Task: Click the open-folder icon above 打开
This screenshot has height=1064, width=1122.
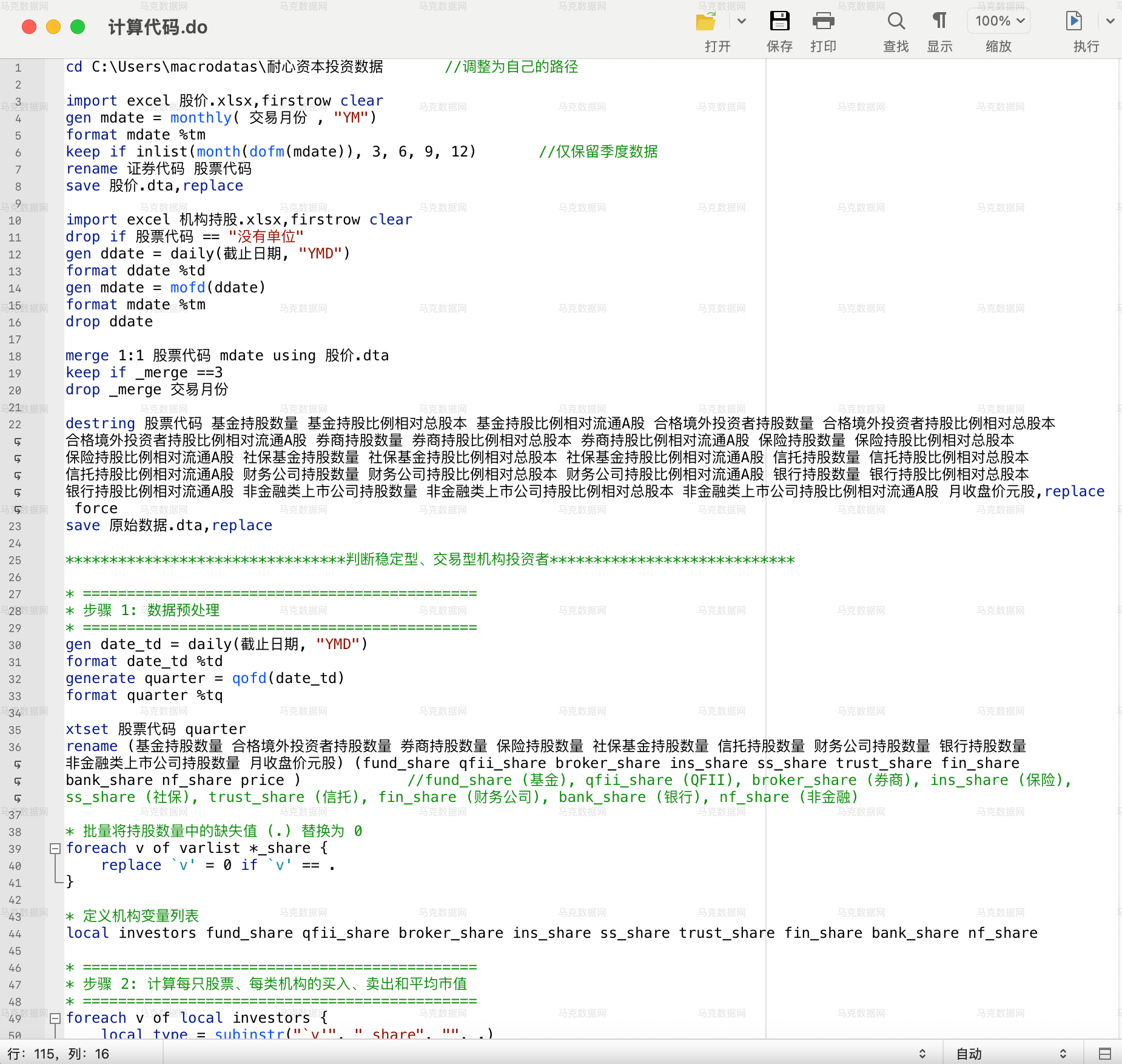Action: pos(706,22)
